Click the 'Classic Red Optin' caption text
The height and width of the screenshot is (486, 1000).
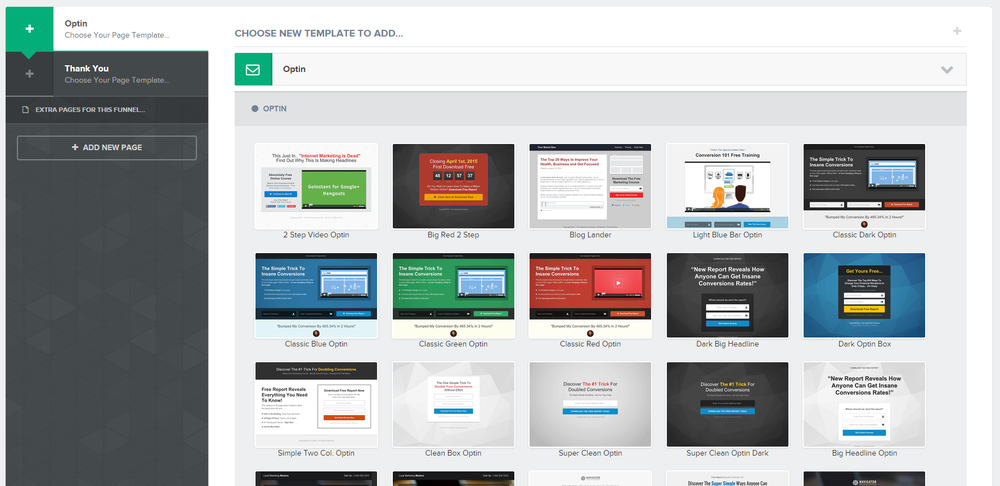click(590, 344)
